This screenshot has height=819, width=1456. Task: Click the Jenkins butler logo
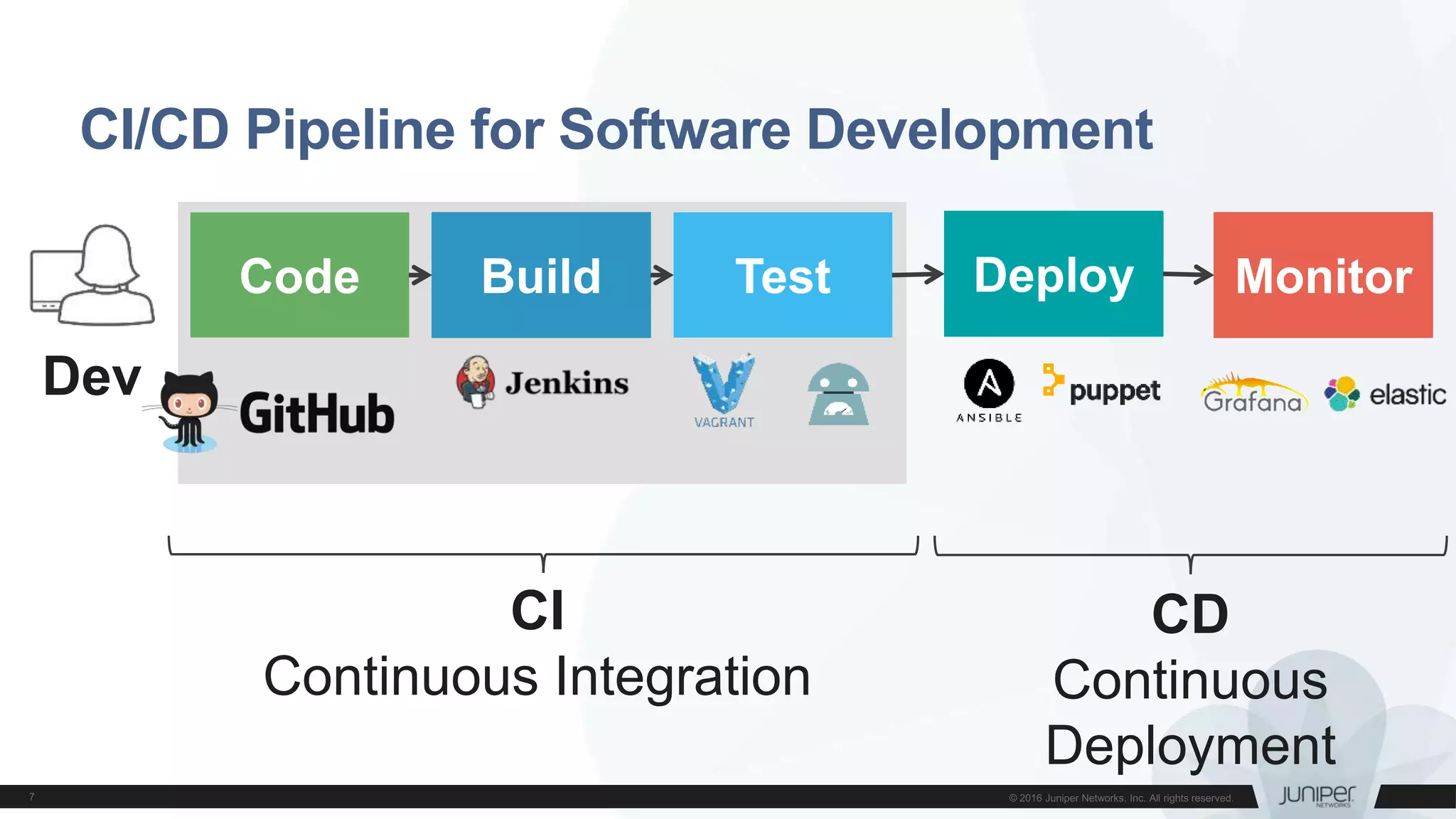pos(475,382)
